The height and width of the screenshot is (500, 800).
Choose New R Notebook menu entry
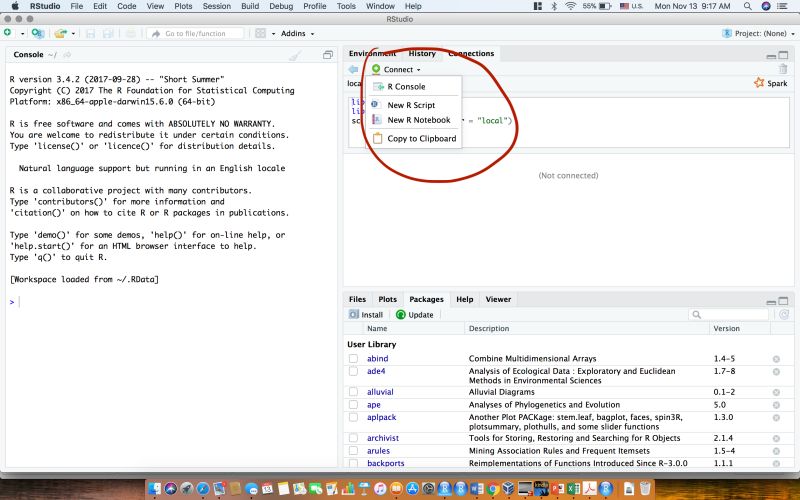(x=414, y=120)
